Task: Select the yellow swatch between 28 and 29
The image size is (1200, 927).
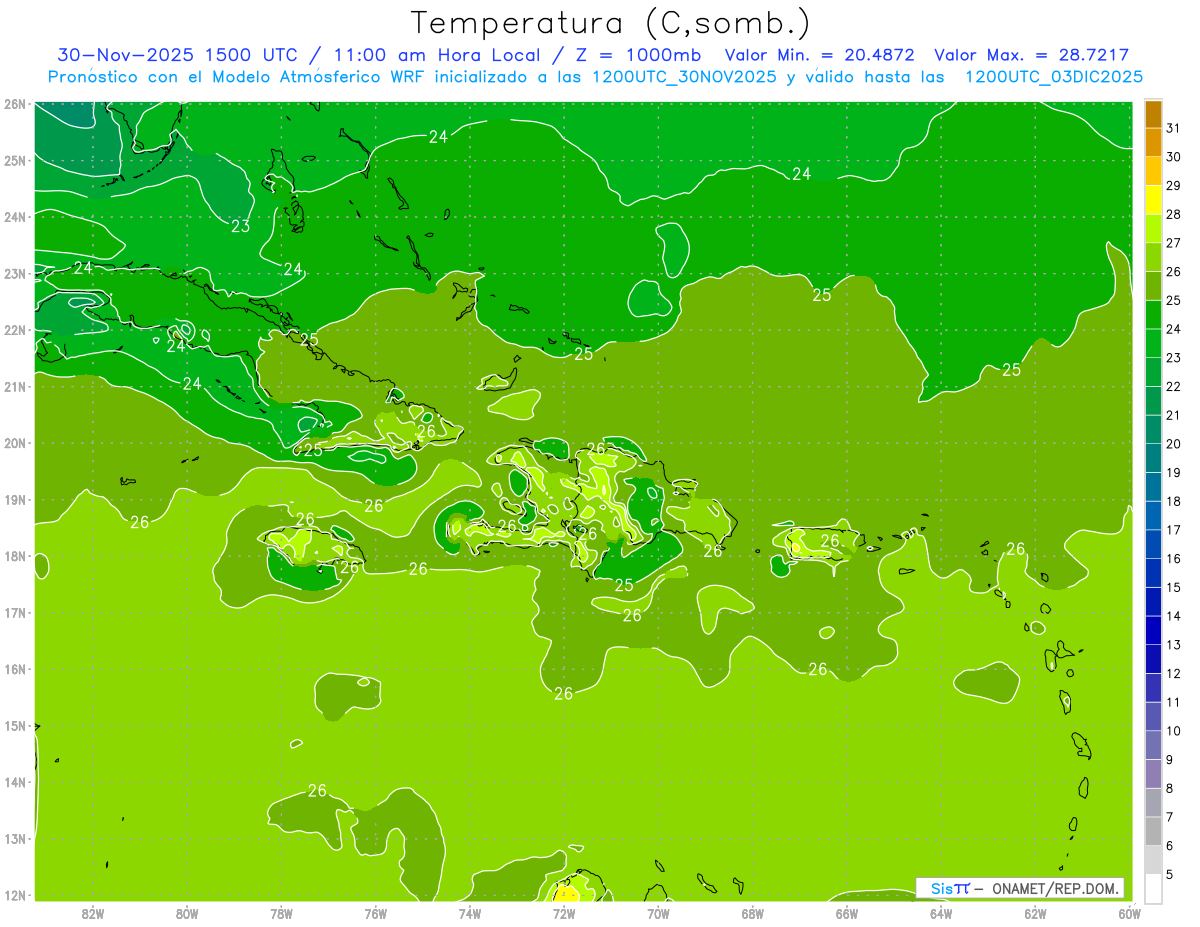Action: (x=1153, y=200)
